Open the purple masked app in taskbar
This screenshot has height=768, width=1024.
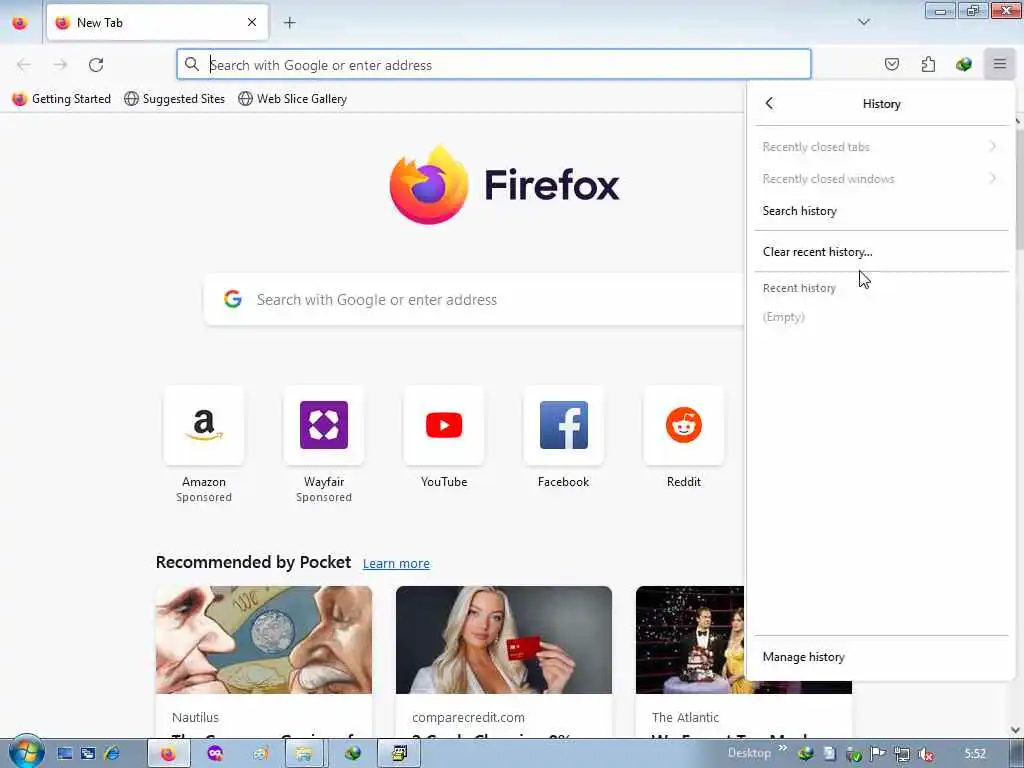pyautogui.click(x=215, y=754)
